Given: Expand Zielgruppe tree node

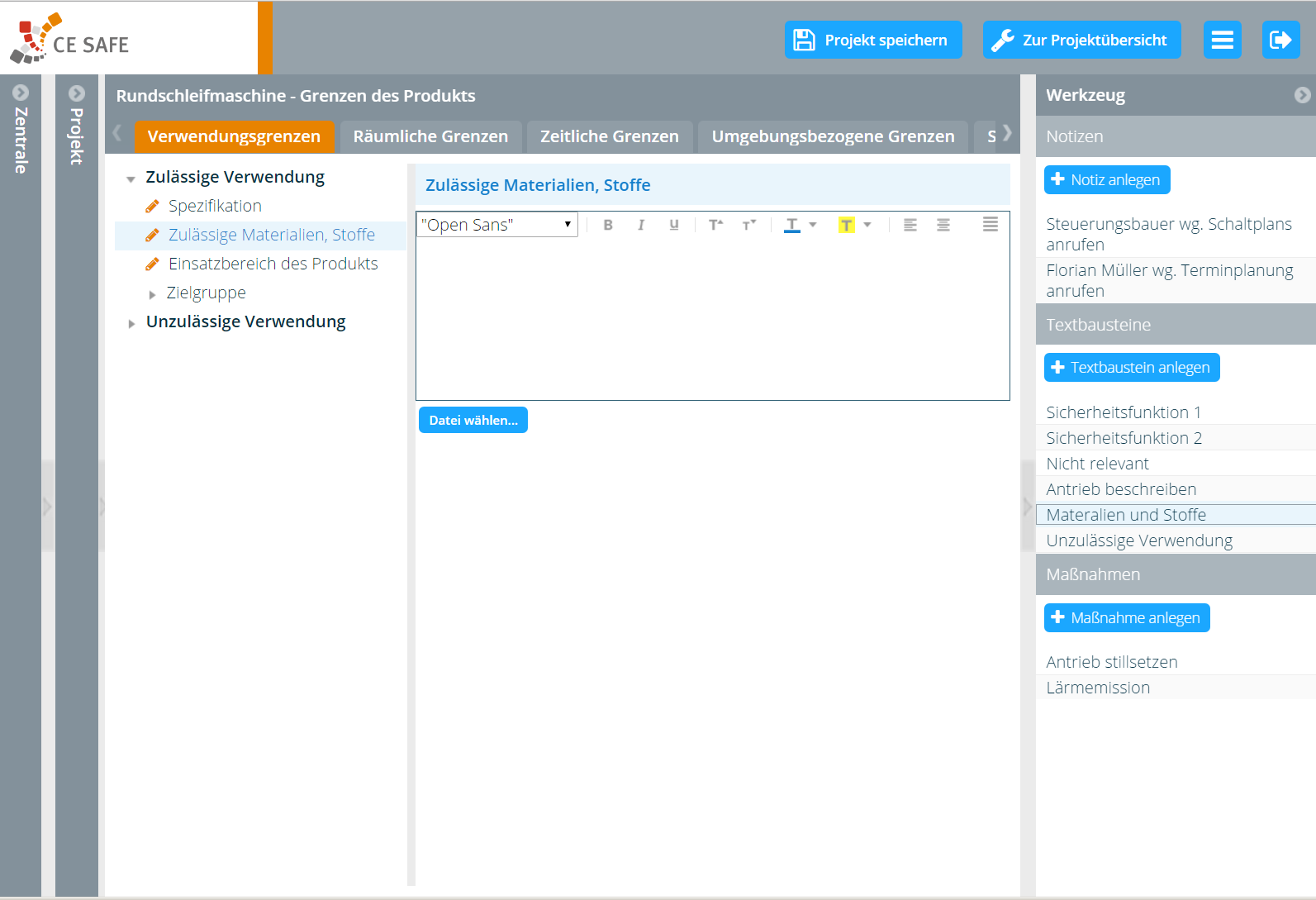Looking at the screenshot, I should 152,294.
